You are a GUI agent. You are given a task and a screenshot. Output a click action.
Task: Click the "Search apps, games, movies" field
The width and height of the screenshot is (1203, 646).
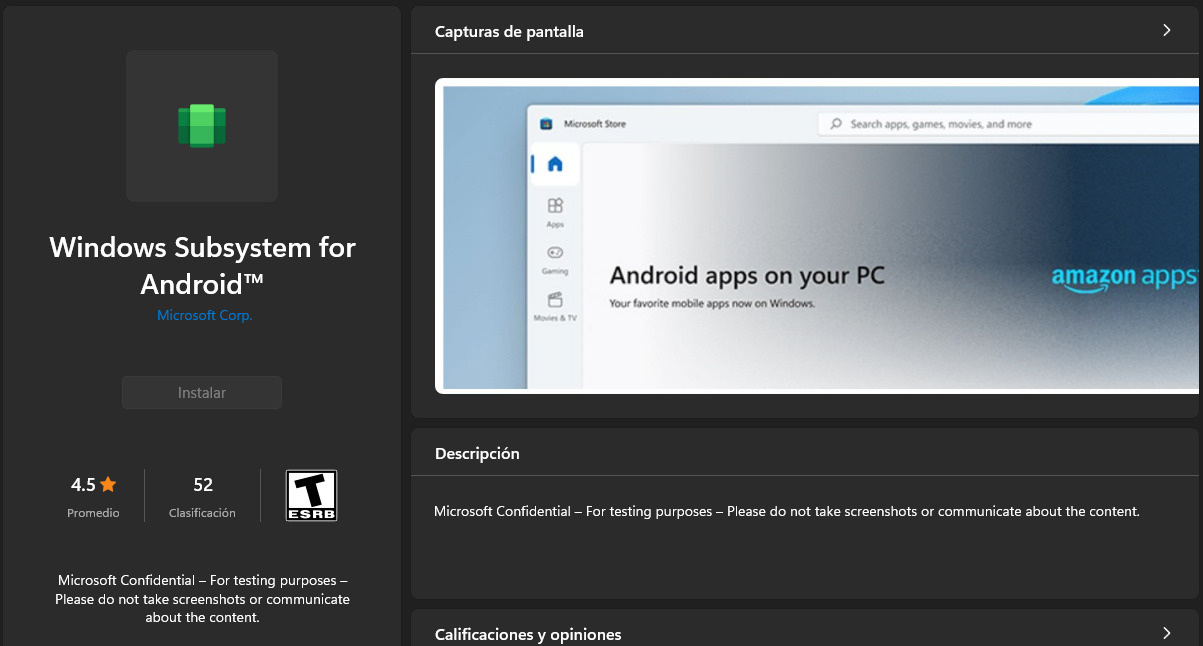coord(940,124)
